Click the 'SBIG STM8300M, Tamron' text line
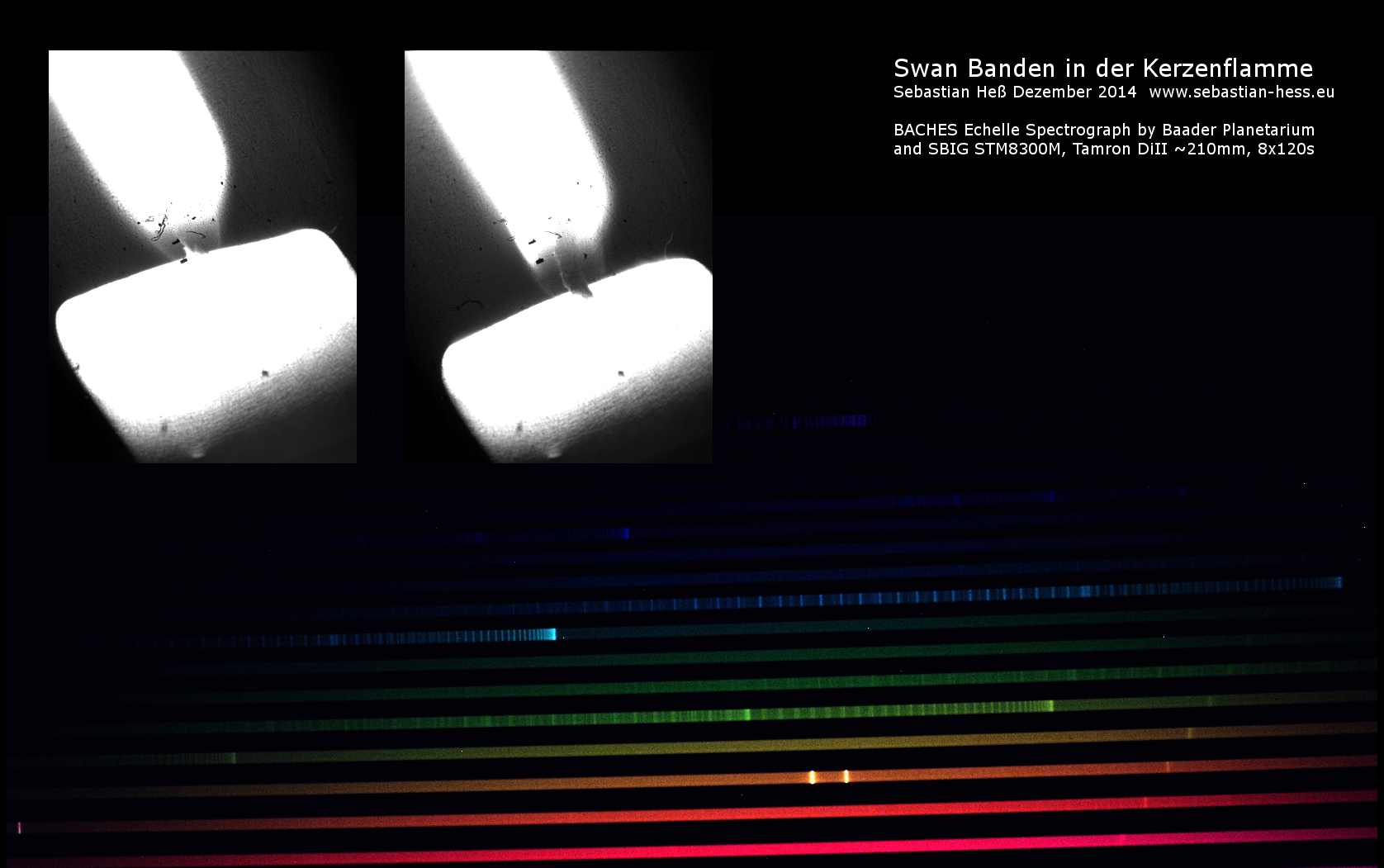The image size is (1384, 868). click(1103, 149)
